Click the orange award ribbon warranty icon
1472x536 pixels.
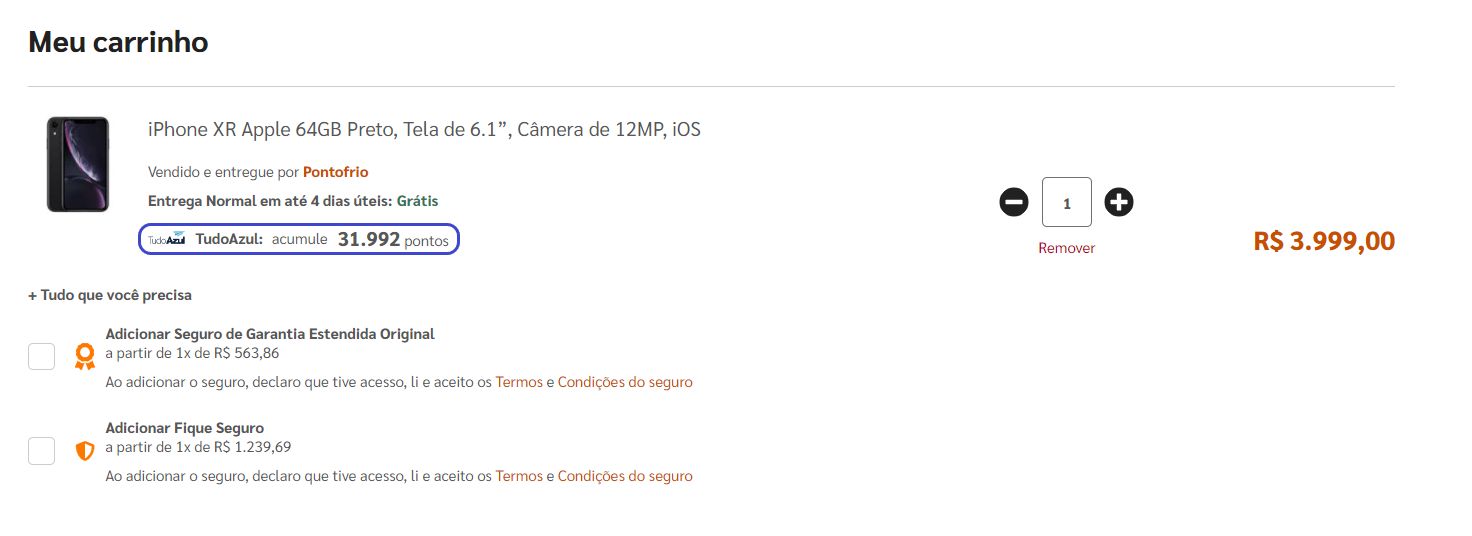85,357
